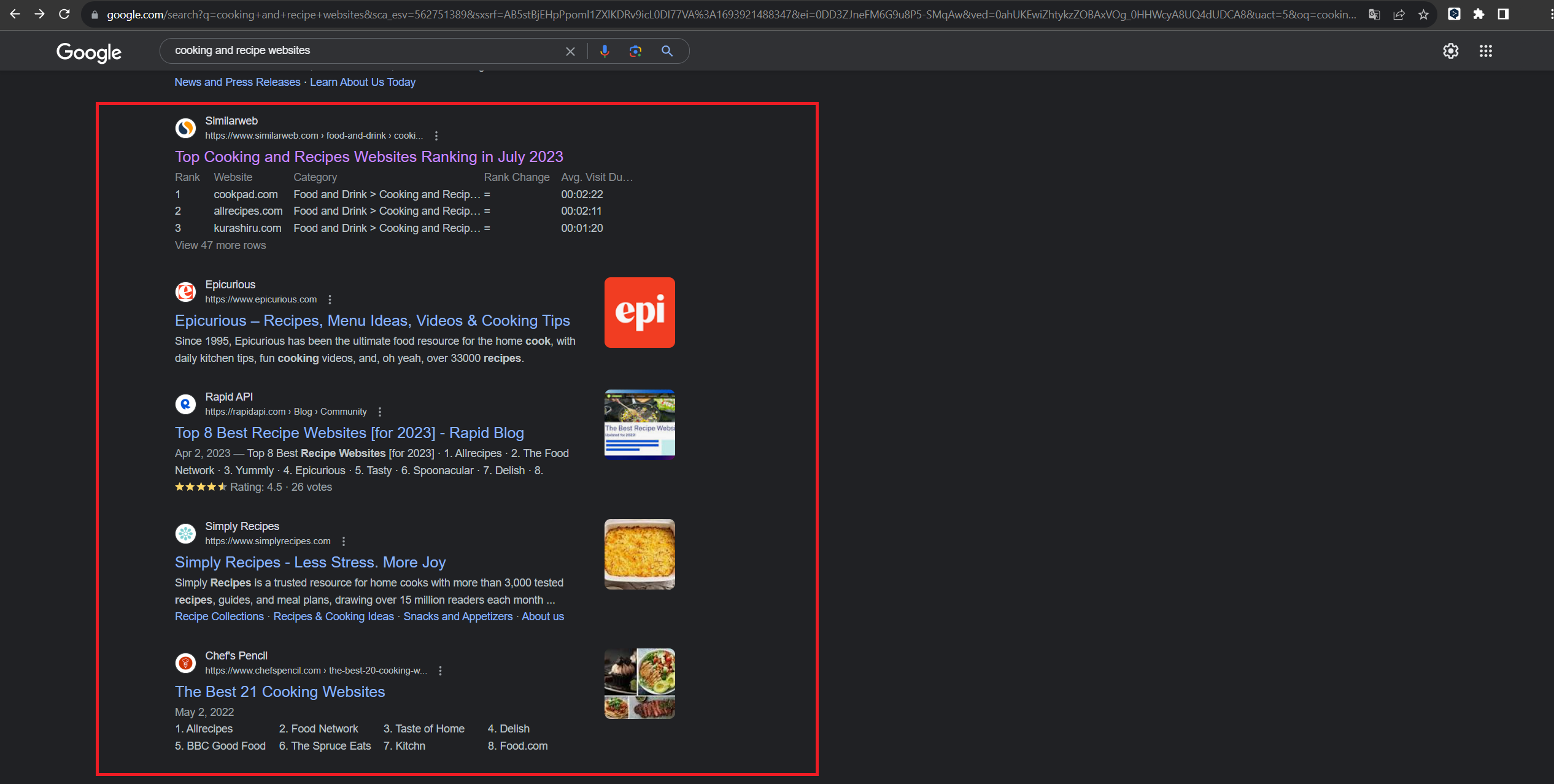Open the Snacks and Appetizers sitelink
1554x784 pixels.
coord(458,617)
